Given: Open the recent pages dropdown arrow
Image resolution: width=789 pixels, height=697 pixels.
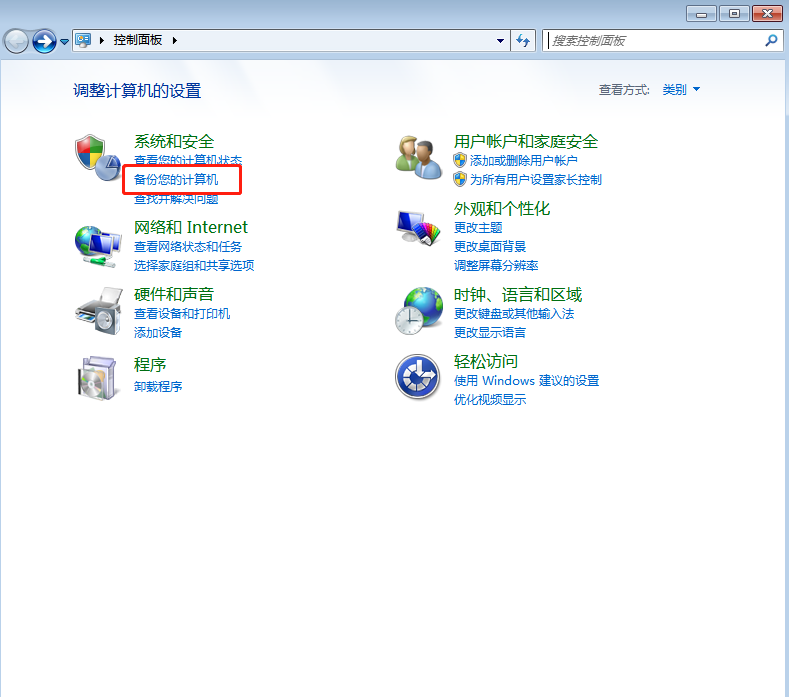Looking at the screenshot, I should [65, 42].
